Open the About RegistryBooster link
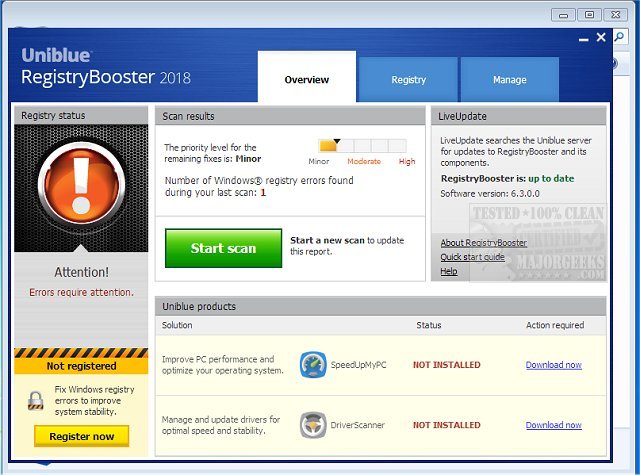 [483, 243]
